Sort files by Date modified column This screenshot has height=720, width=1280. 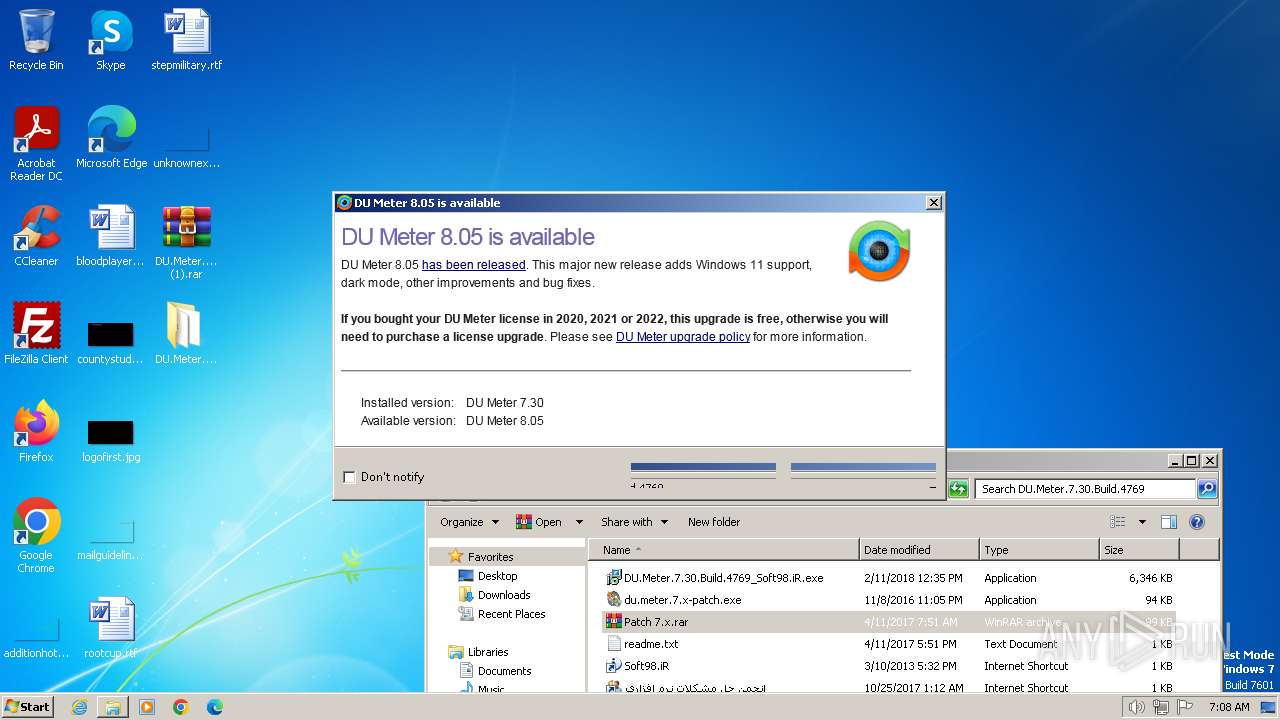click(919, 550)
